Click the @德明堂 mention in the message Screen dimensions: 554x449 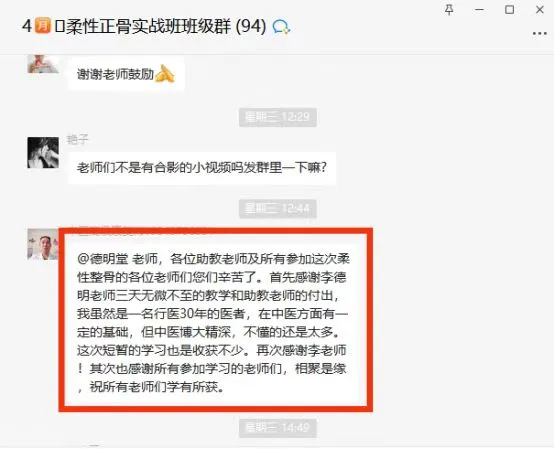point(102,259)
